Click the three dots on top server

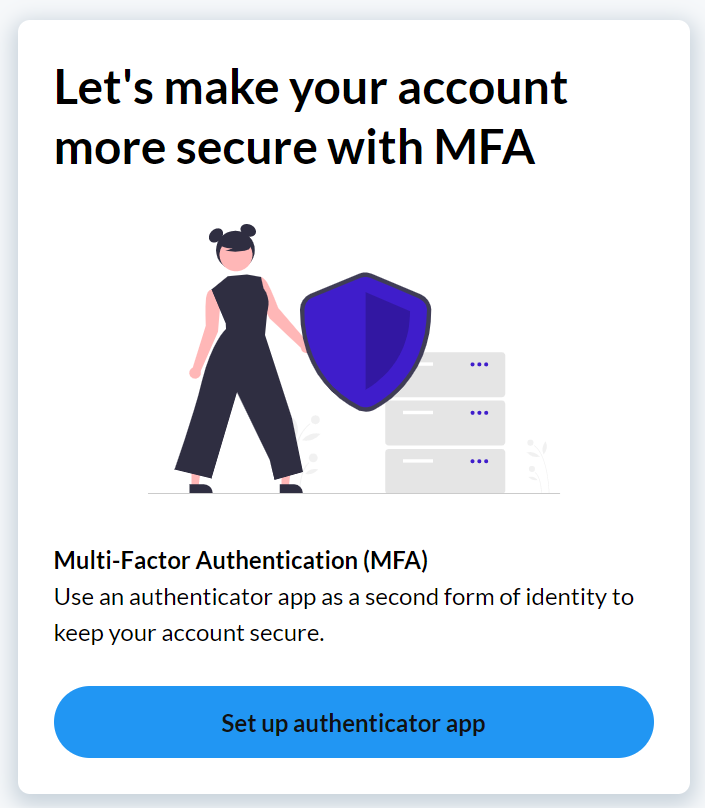point(479,365)
